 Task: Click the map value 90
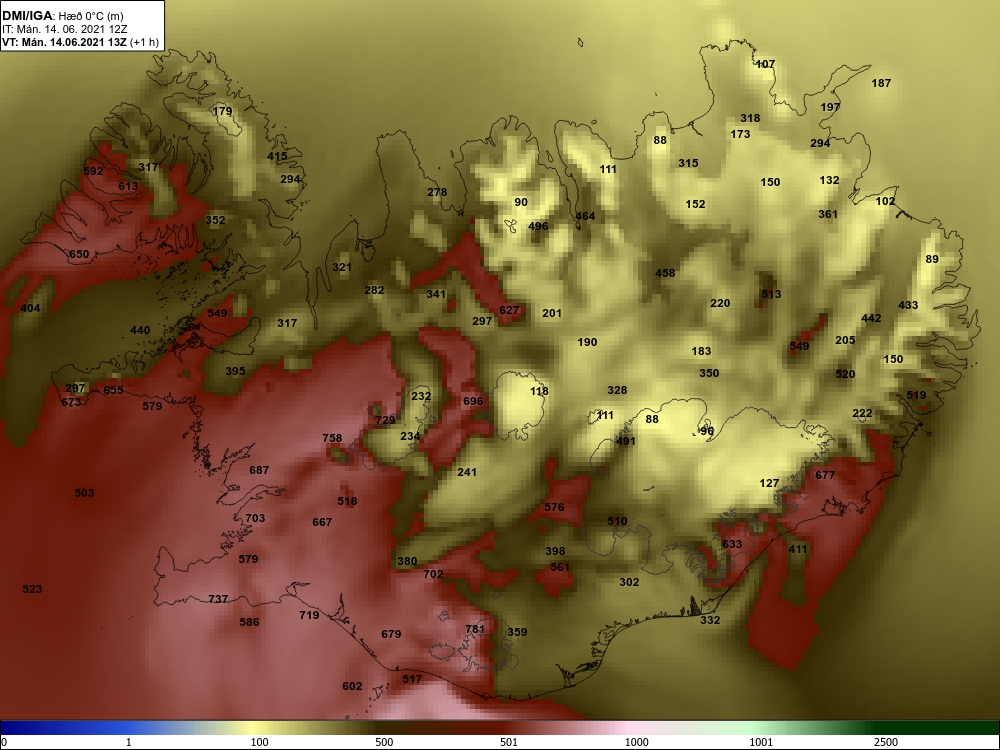(x=521, y=202)
